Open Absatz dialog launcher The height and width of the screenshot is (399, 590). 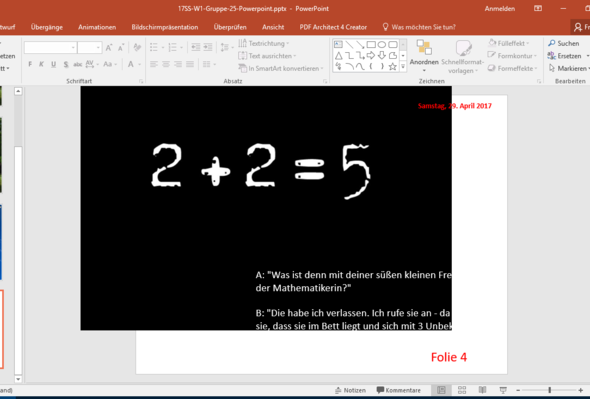(x=325, y=81)
